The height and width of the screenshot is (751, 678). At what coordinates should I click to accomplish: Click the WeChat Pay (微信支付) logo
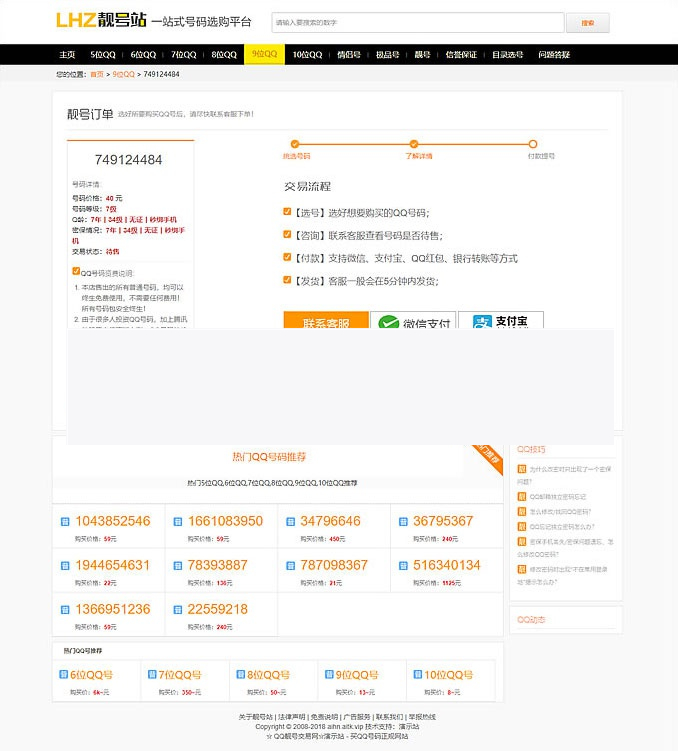click(x=413, y=323)
